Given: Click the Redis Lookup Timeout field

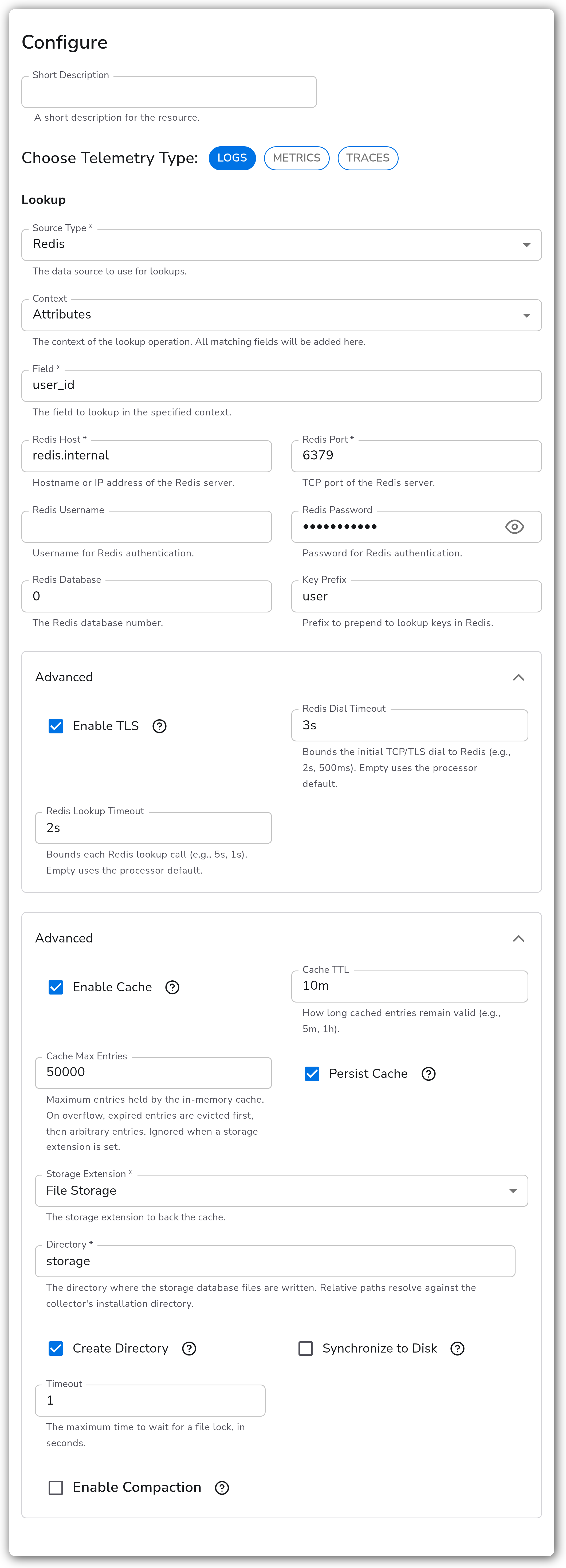Looking at the screenshot, I should coord(153,828).
